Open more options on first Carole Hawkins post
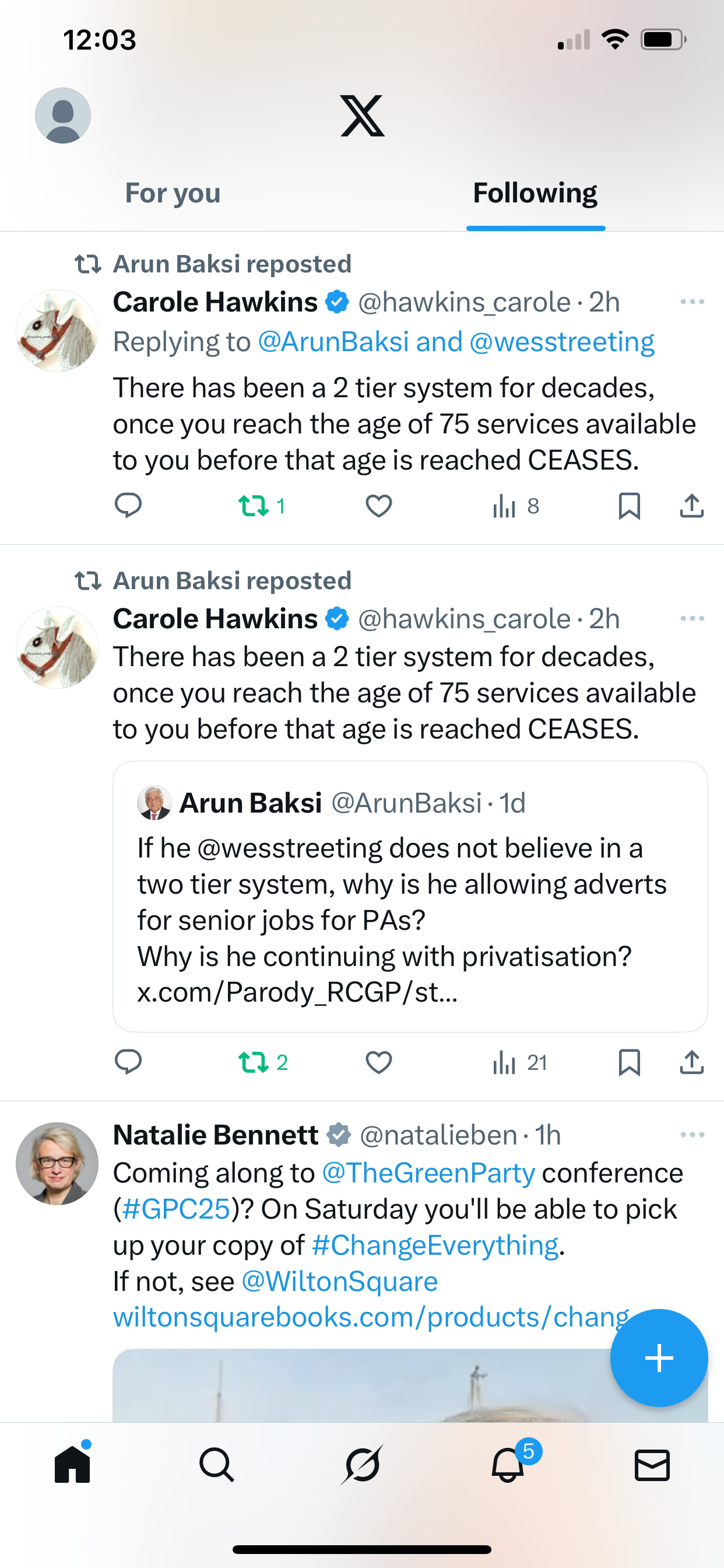The width and height of the screenshot is (724, 1568). (692, 302)
